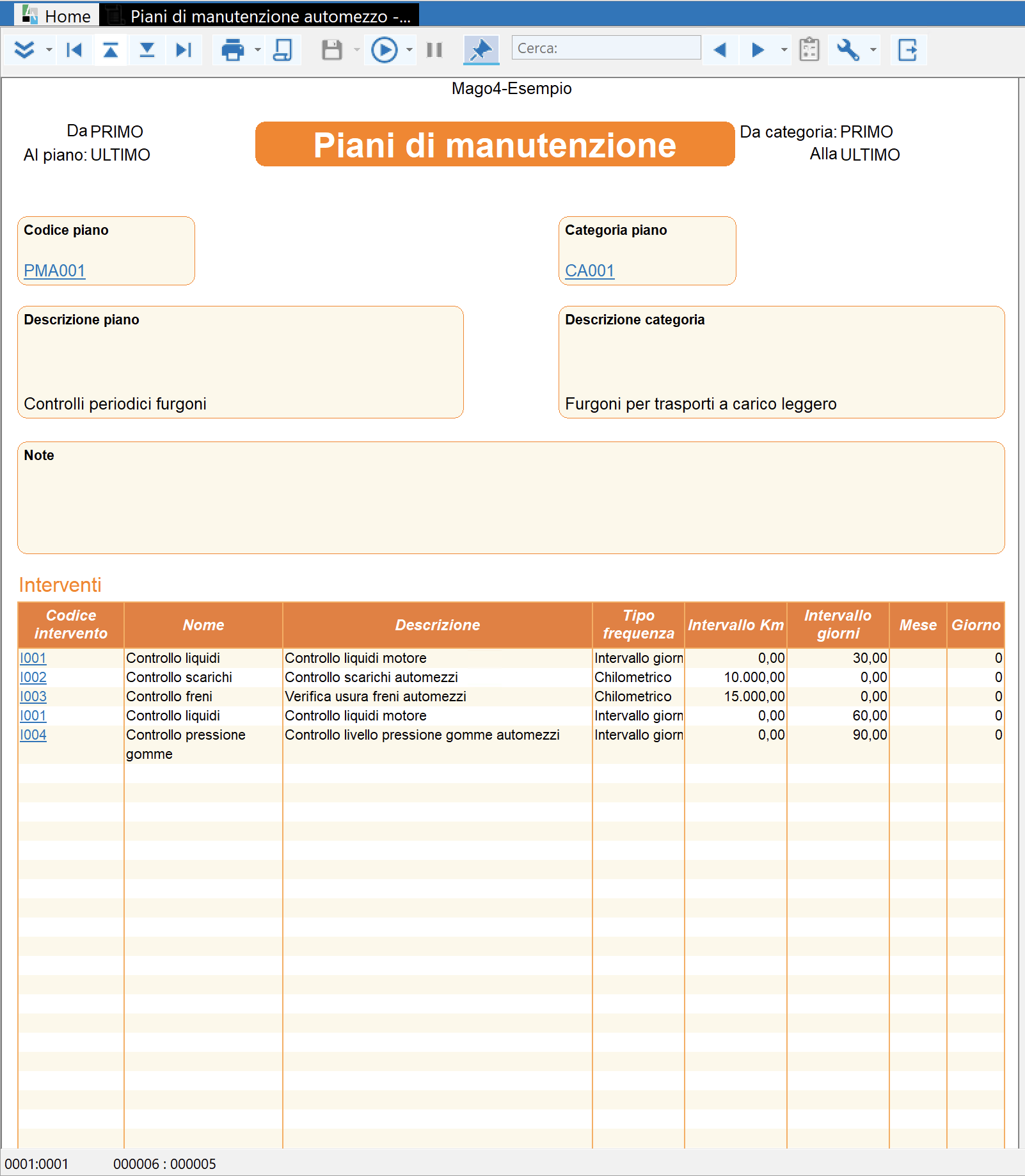Click the Interventi section heading

click(60, 585)
